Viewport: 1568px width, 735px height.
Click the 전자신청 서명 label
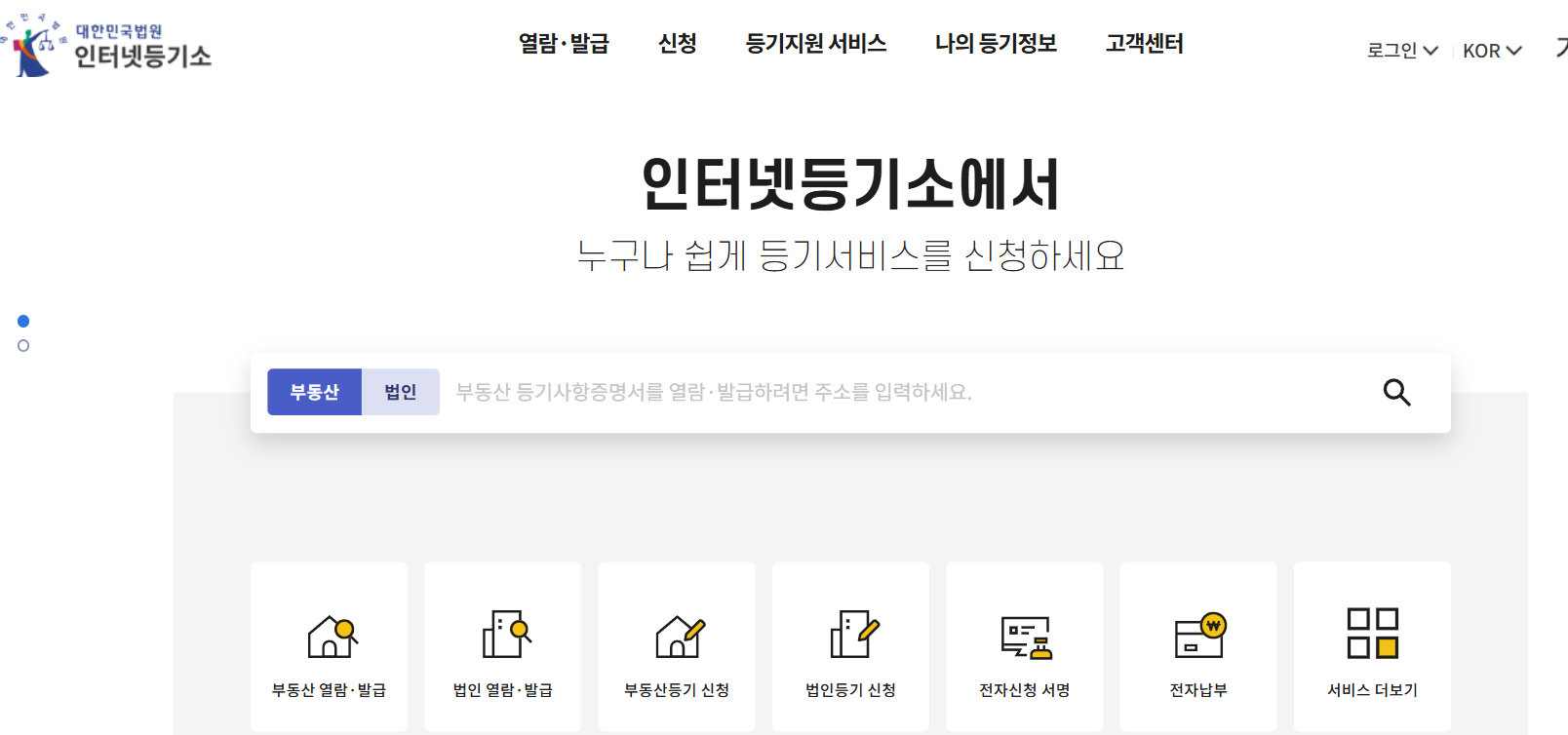pos(1024,690)
